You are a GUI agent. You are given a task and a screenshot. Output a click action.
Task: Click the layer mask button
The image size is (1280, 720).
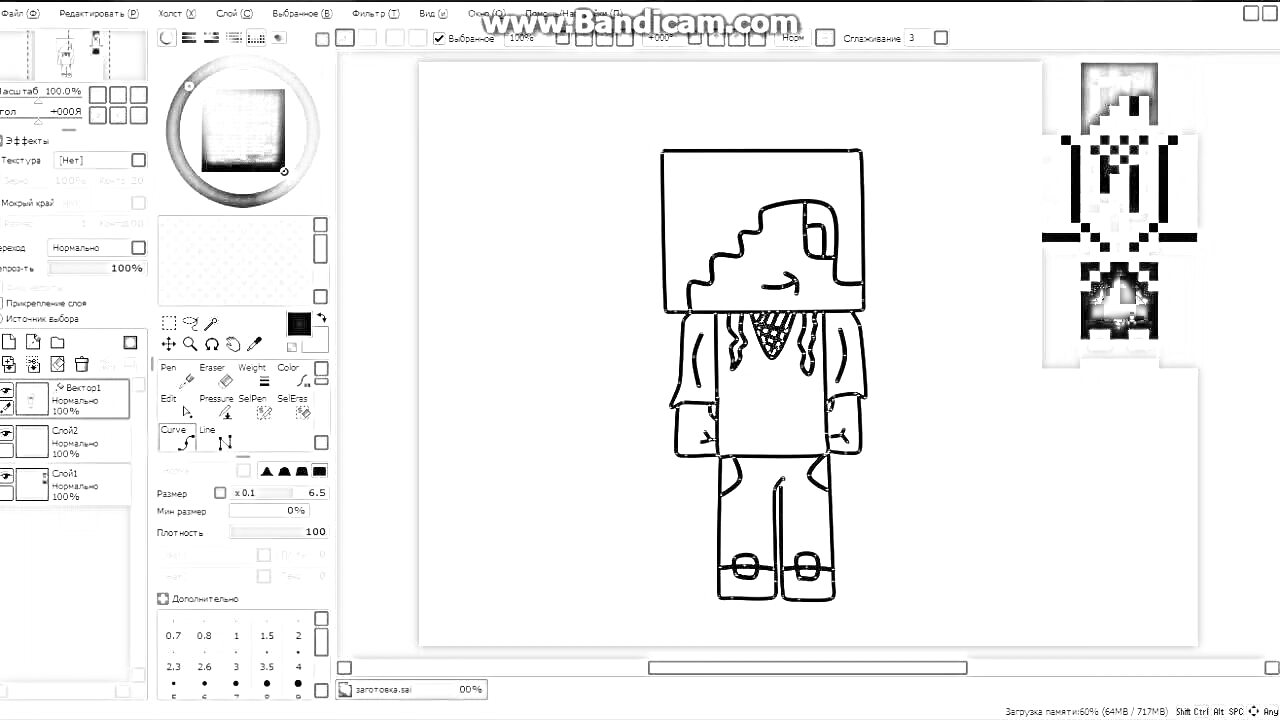click(x=130, y=343)
